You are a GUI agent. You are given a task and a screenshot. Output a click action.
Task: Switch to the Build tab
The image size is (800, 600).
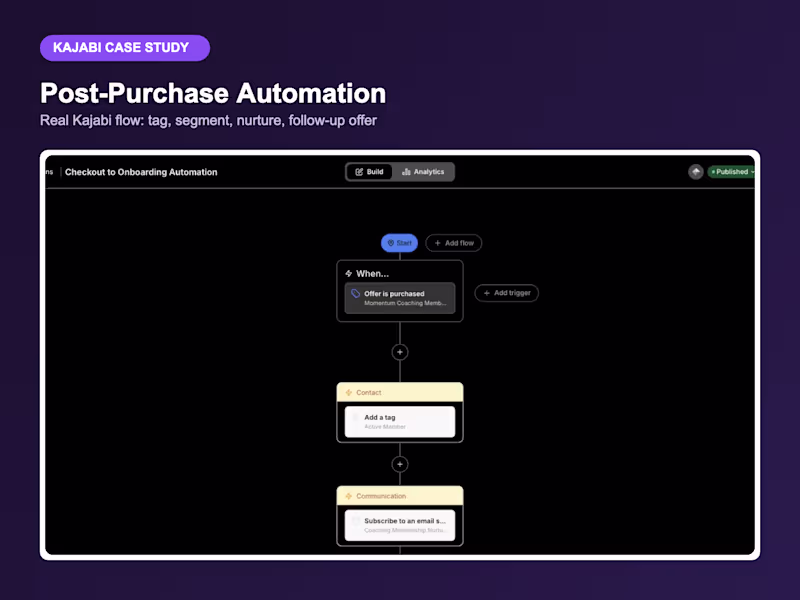click(x=369, y=172)
